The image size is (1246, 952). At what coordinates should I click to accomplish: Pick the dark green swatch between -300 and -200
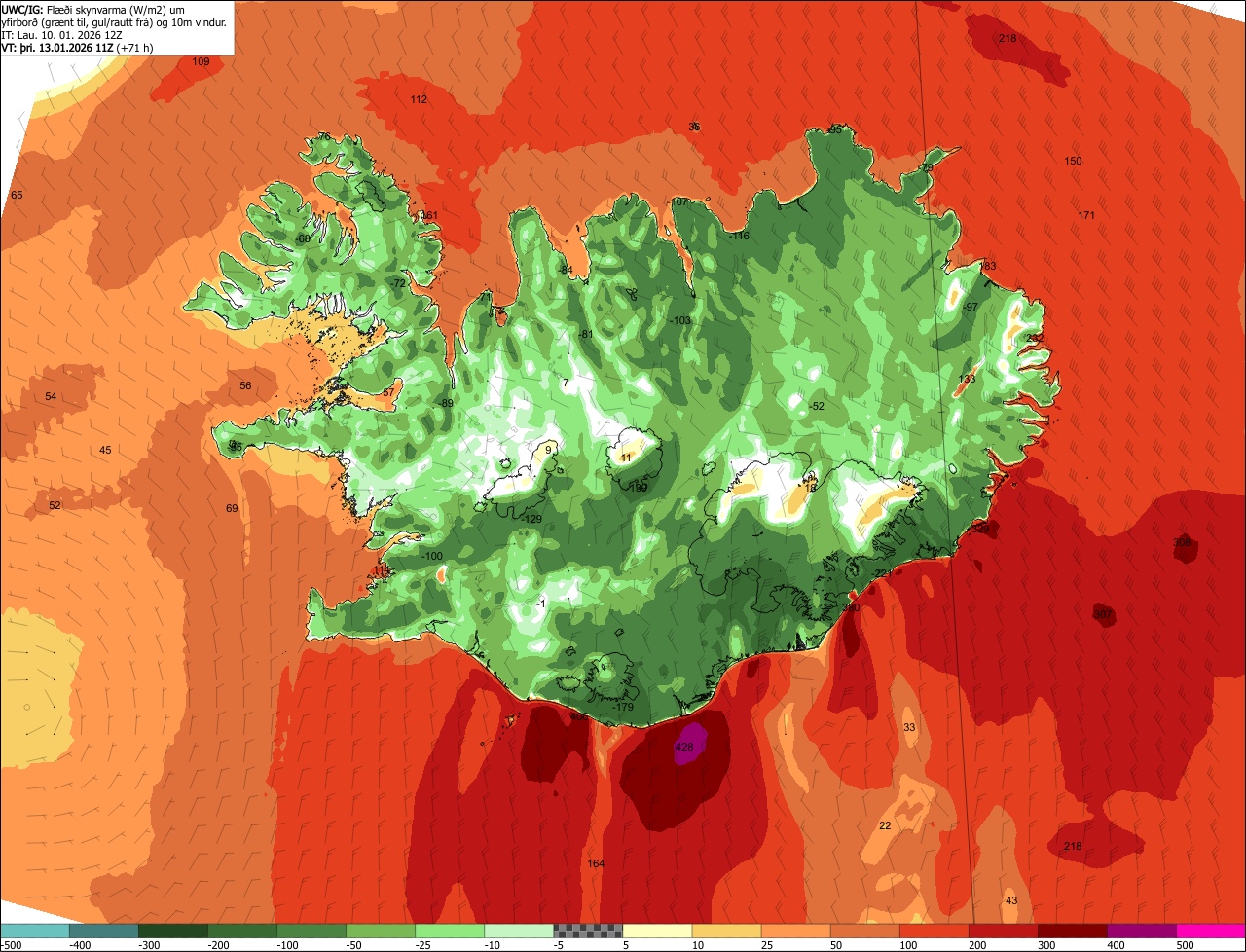tap(173, 931)
